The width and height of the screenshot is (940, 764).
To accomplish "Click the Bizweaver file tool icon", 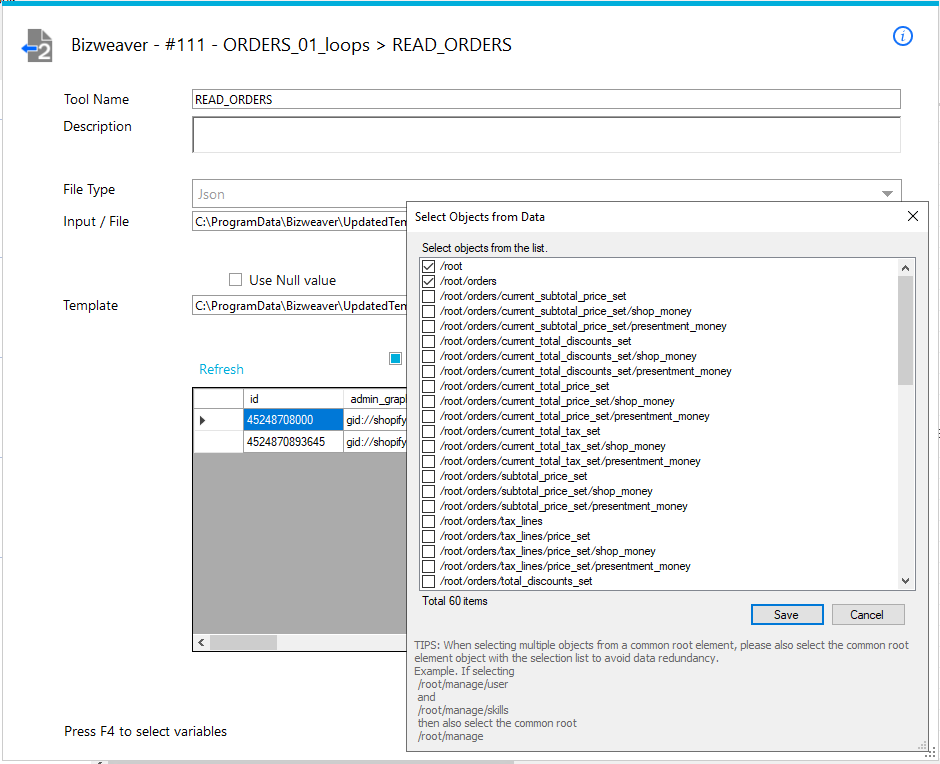I will point(37,46).
